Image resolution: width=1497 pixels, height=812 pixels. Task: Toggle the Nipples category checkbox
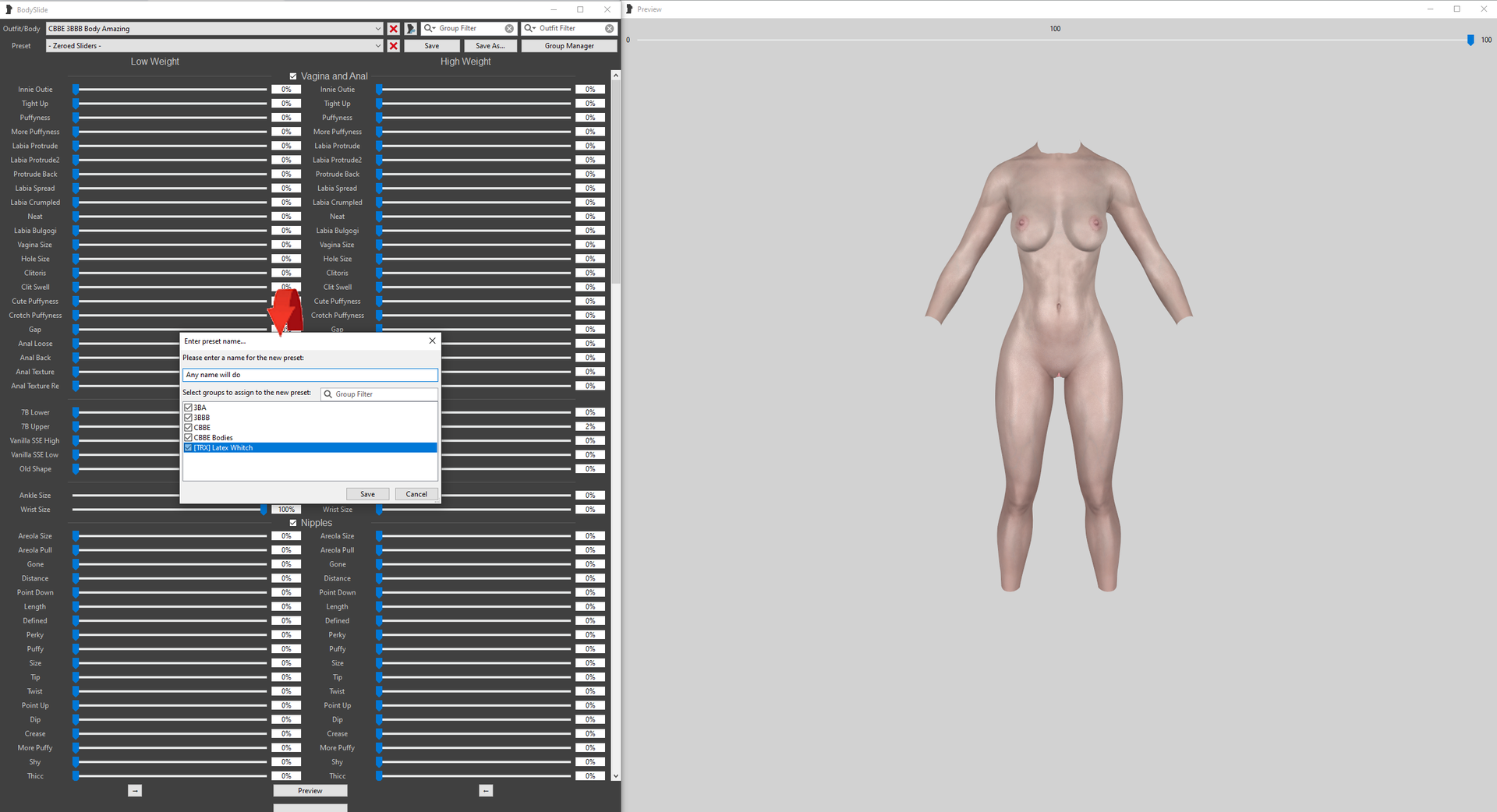click(293, 523)
